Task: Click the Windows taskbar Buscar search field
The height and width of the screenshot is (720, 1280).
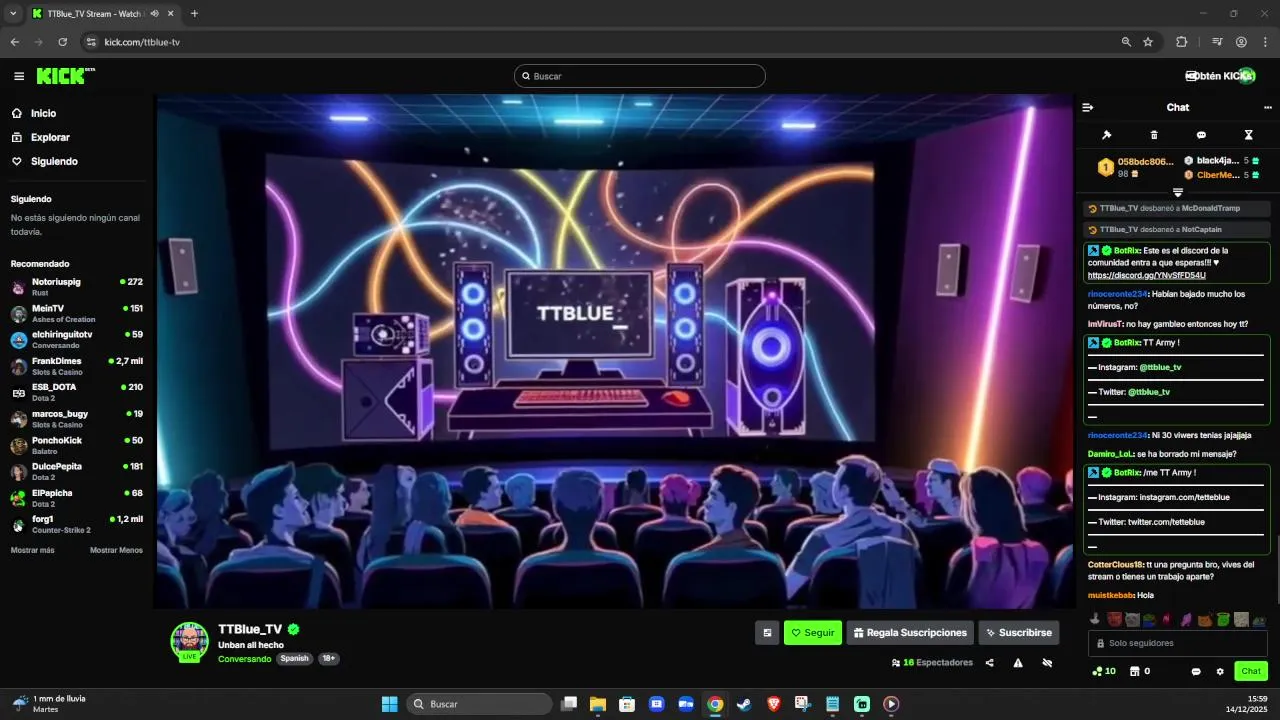Action: [x=480, y=704]
